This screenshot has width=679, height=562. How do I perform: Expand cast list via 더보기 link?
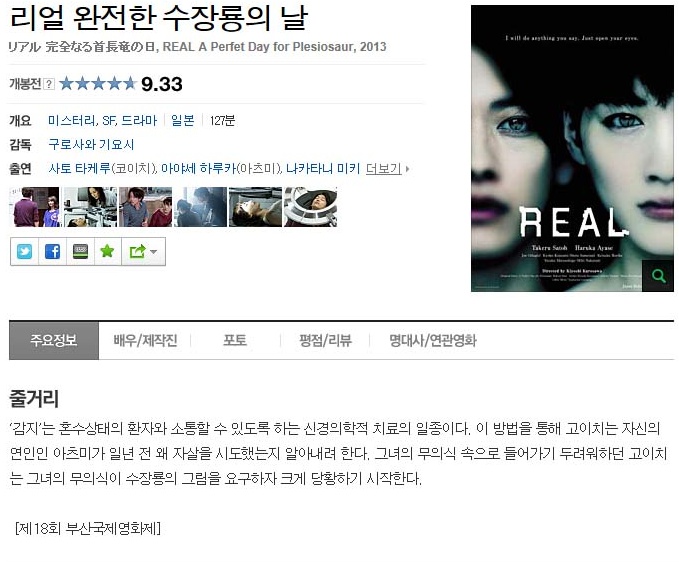(x=384, y=168)
